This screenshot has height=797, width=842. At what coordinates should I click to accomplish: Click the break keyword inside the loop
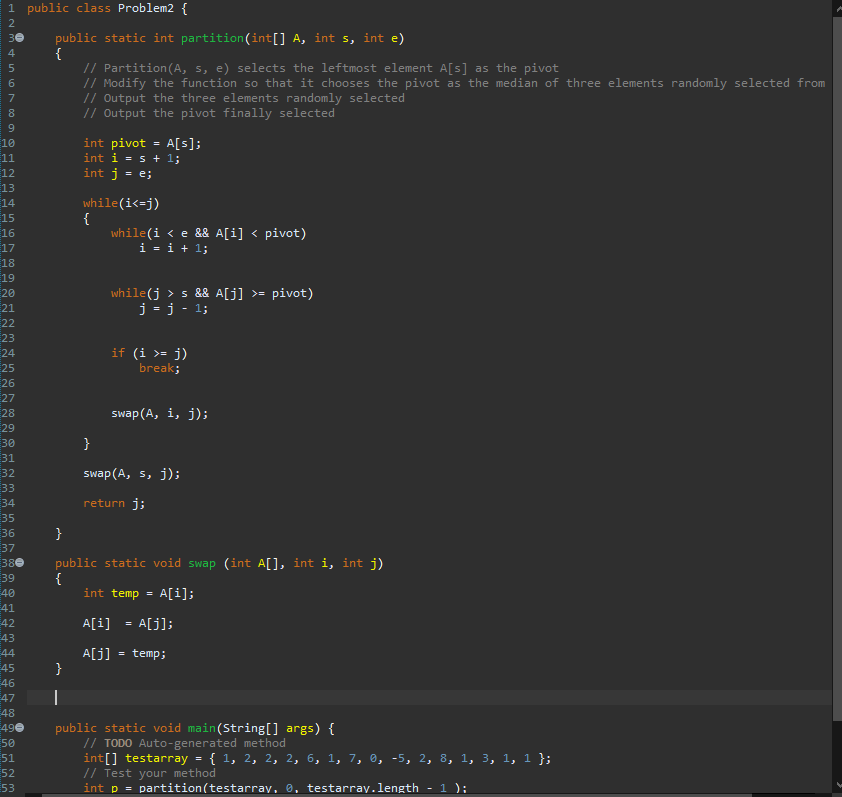(x=158, y=367)
